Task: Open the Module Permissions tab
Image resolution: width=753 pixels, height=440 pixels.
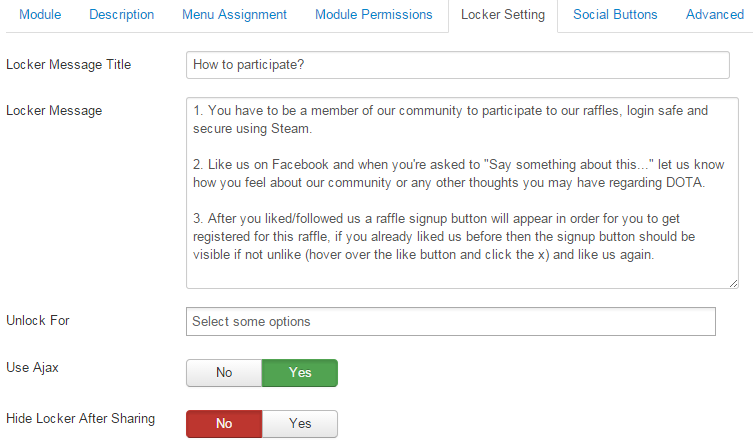Action: [x=373, y=15]
